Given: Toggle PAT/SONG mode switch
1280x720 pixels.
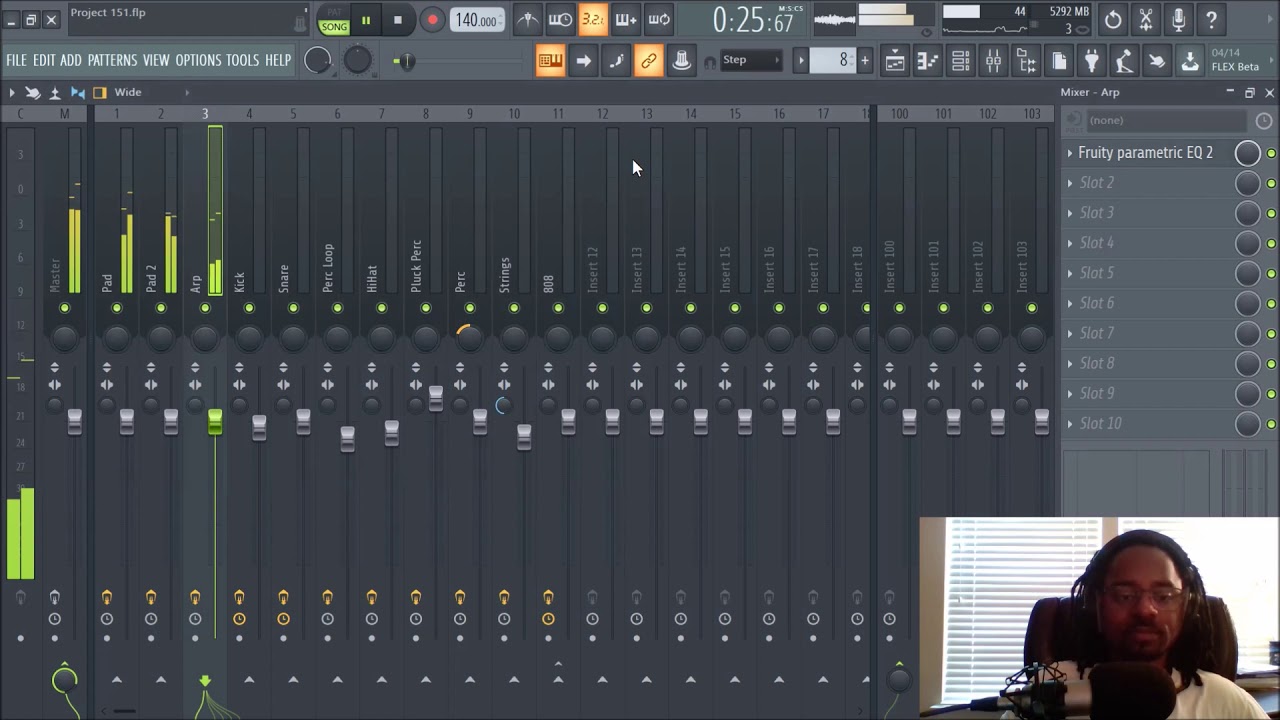Looking at the screenshot, I should (x=334, y=20).
